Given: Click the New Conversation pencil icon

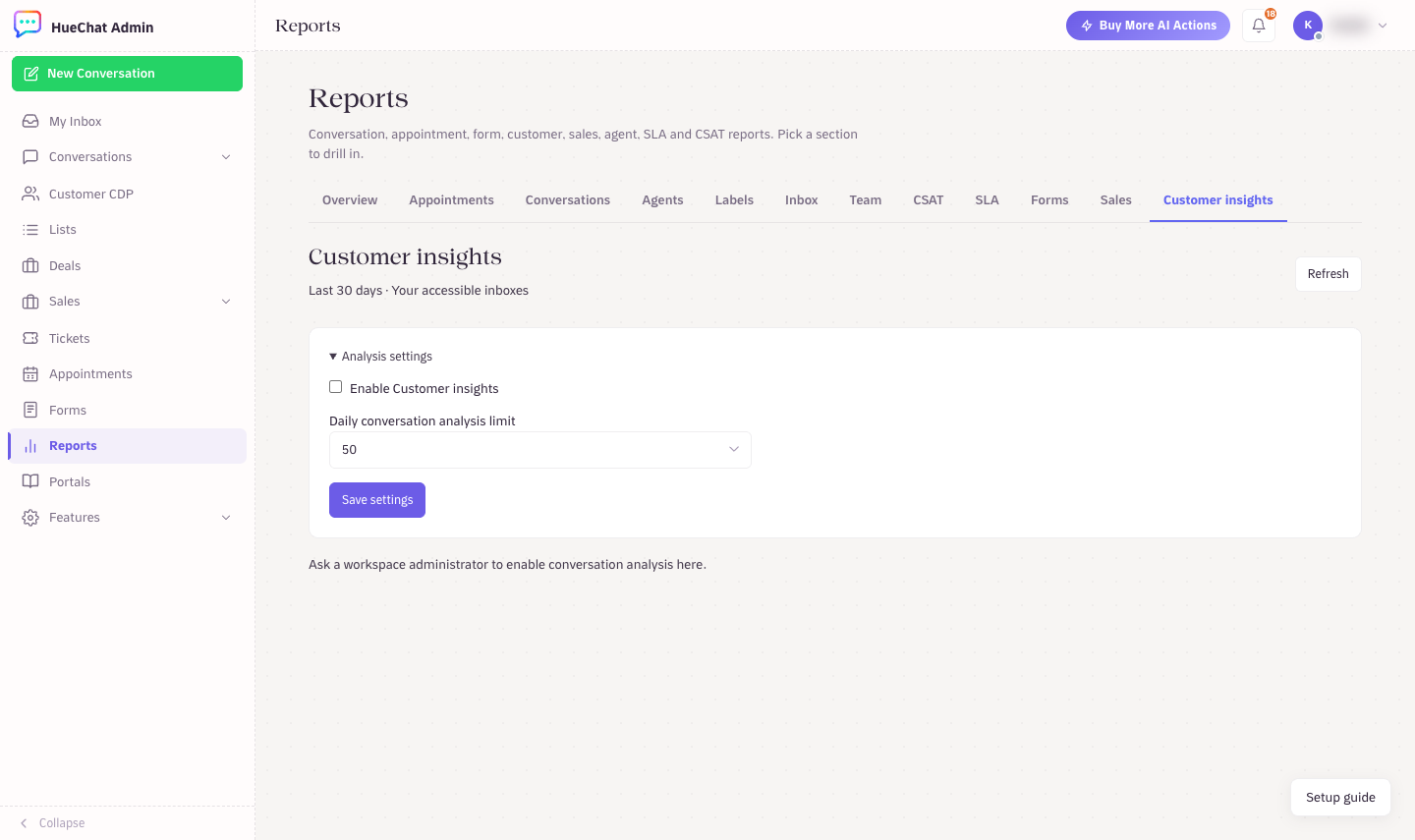Looking at the screenshot, I should coord(31,74).
